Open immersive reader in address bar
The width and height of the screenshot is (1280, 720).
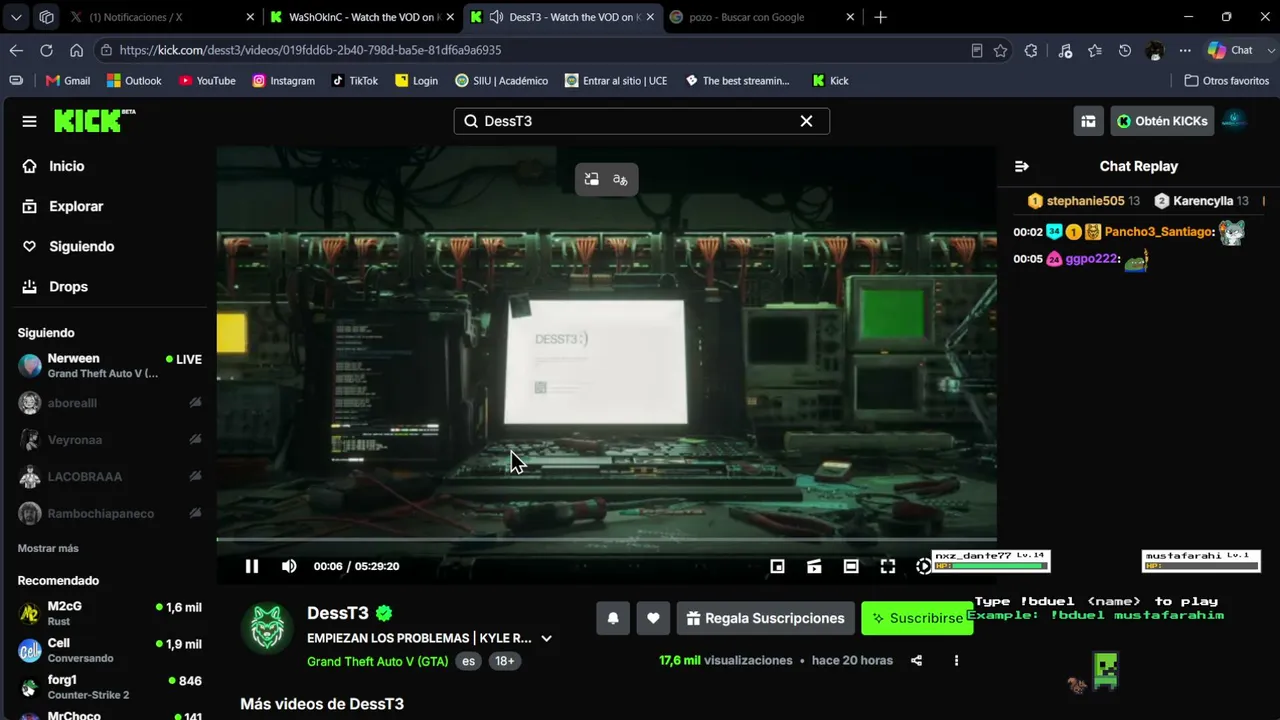click(x=976, y=50)
